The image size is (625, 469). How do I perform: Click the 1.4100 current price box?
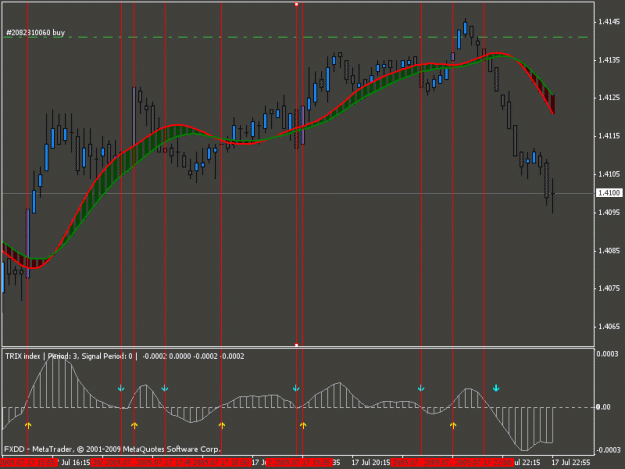[609, 193]
